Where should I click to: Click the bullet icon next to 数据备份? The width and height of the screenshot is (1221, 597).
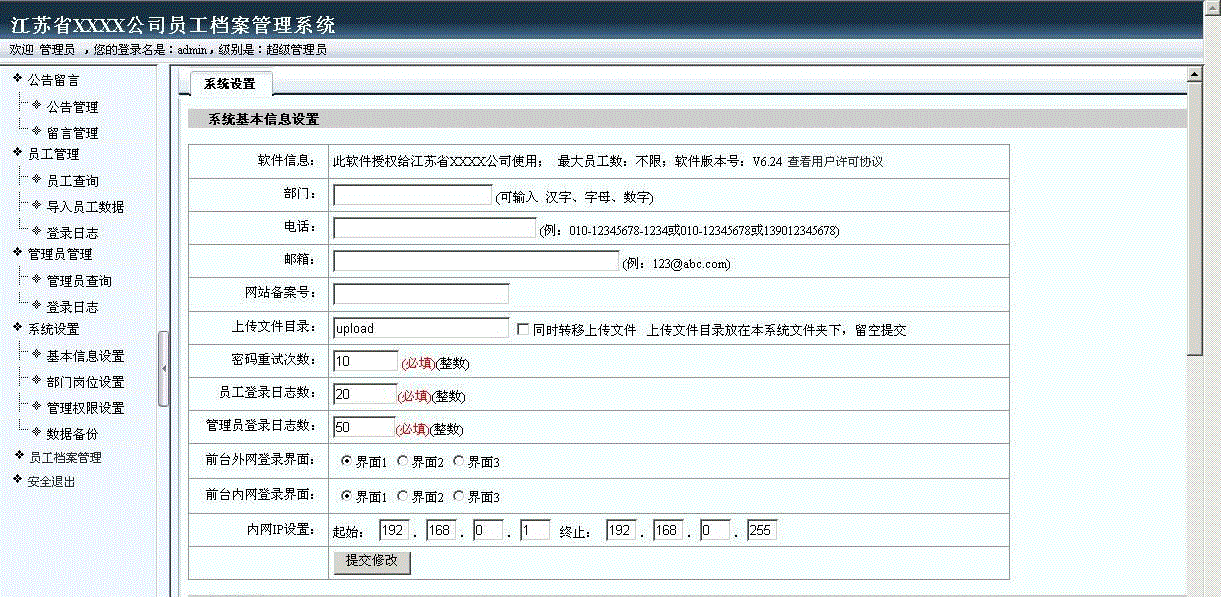tap(37, 432)
